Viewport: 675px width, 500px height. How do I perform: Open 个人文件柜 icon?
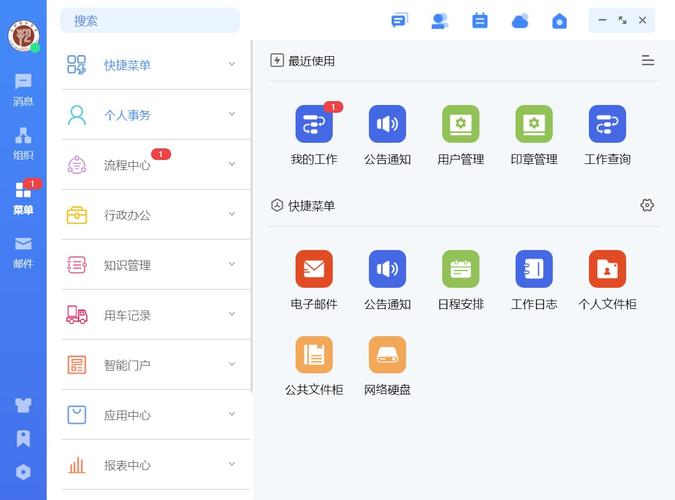pyautogui.click(x=607, y=270)
